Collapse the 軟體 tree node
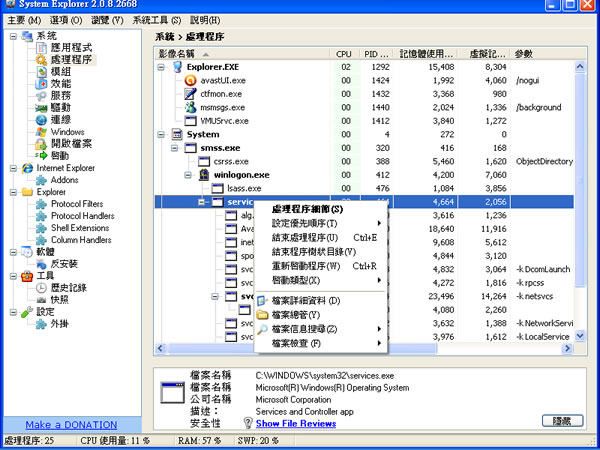Viewport: 600px width, 450px height. point(13,252)
